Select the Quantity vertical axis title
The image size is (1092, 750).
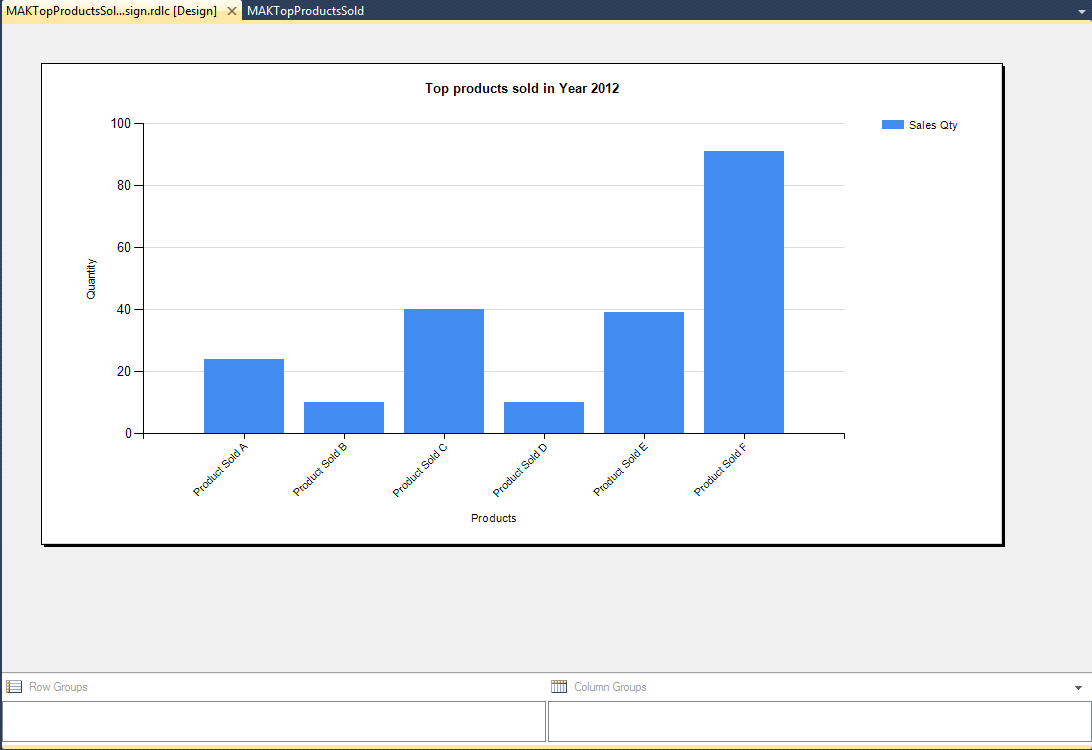tap(91, 279)
